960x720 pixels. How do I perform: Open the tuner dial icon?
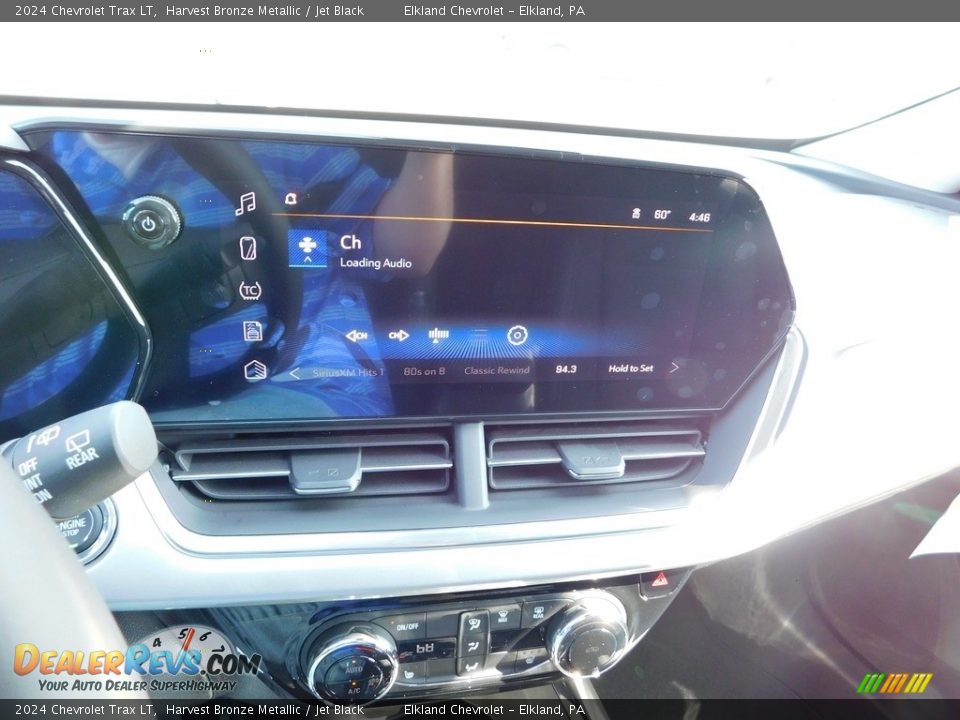pos(438,334)
